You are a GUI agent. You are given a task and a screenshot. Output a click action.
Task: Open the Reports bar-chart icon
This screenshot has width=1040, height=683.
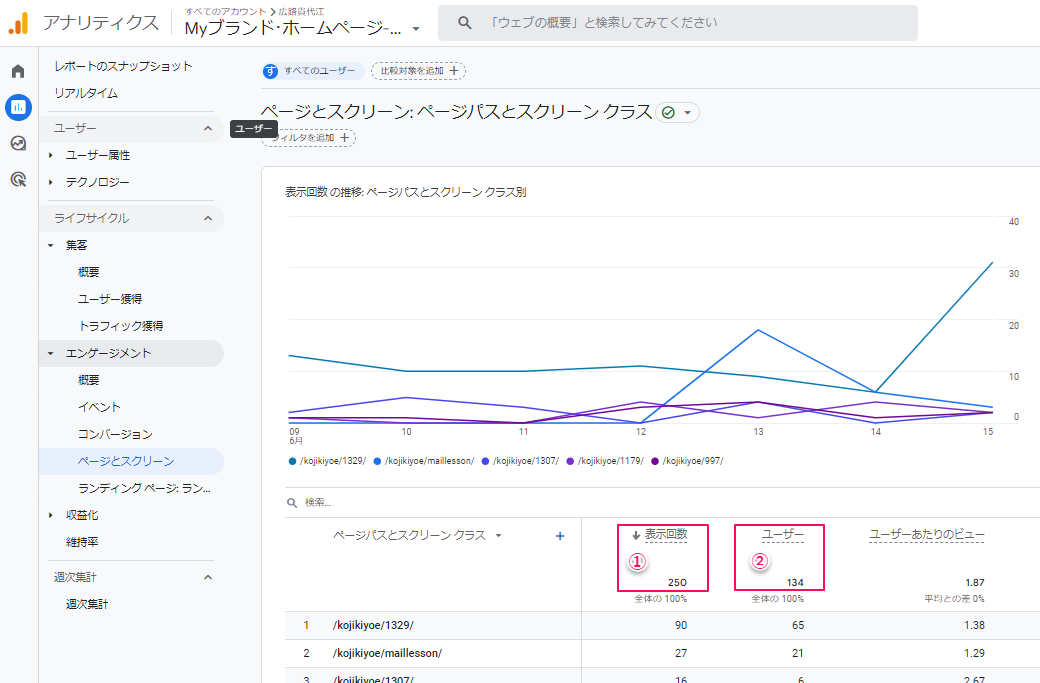18,107
